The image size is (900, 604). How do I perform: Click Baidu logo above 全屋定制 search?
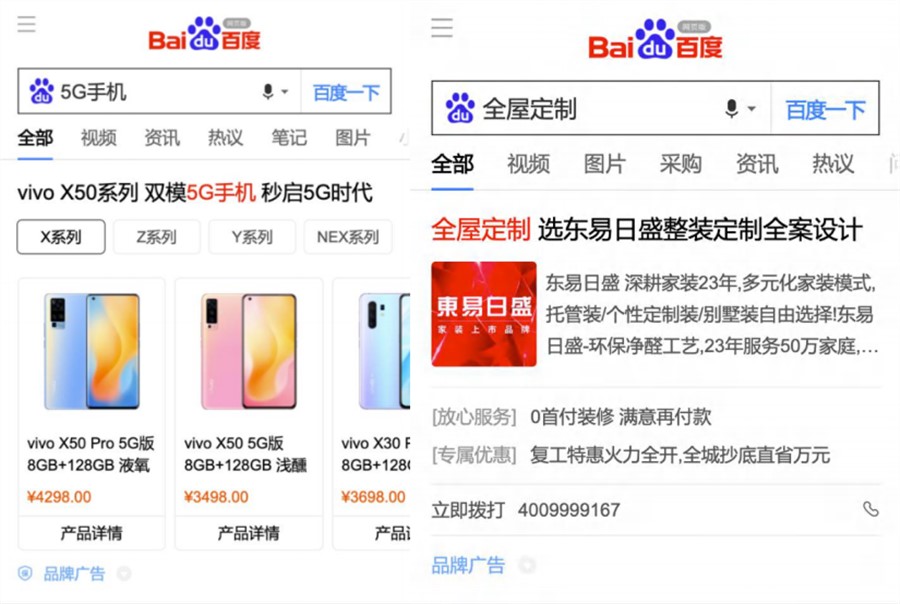coord(655,39)
